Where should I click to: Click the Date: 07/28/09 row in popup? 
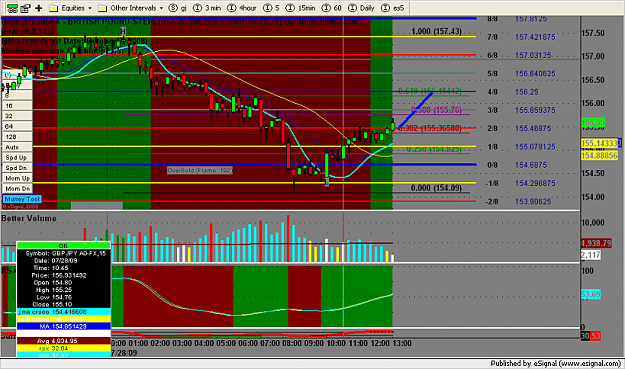coord(63,261)
